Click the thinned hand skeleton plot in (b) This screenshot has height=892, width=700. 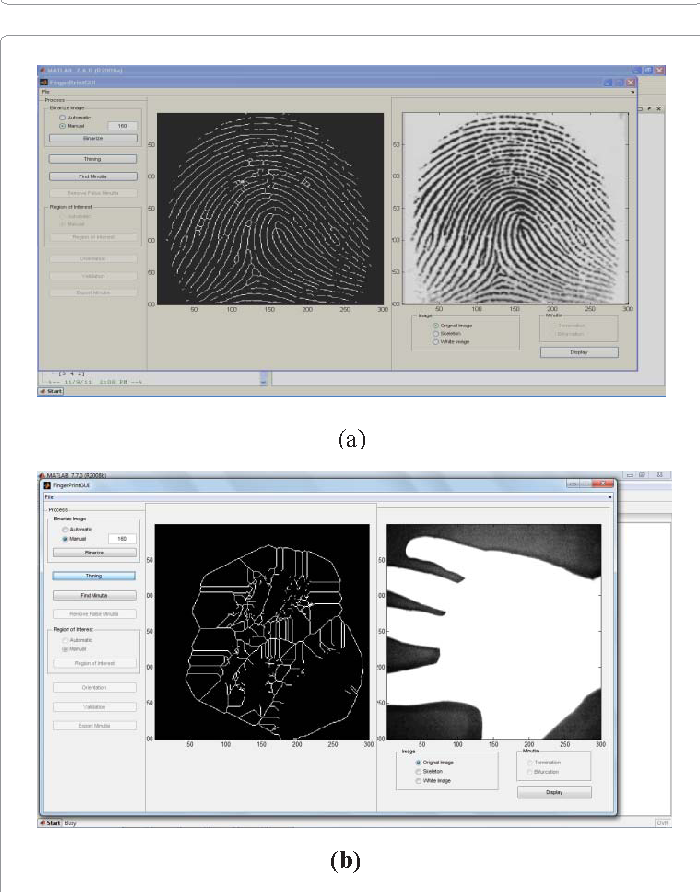(262, 632)
